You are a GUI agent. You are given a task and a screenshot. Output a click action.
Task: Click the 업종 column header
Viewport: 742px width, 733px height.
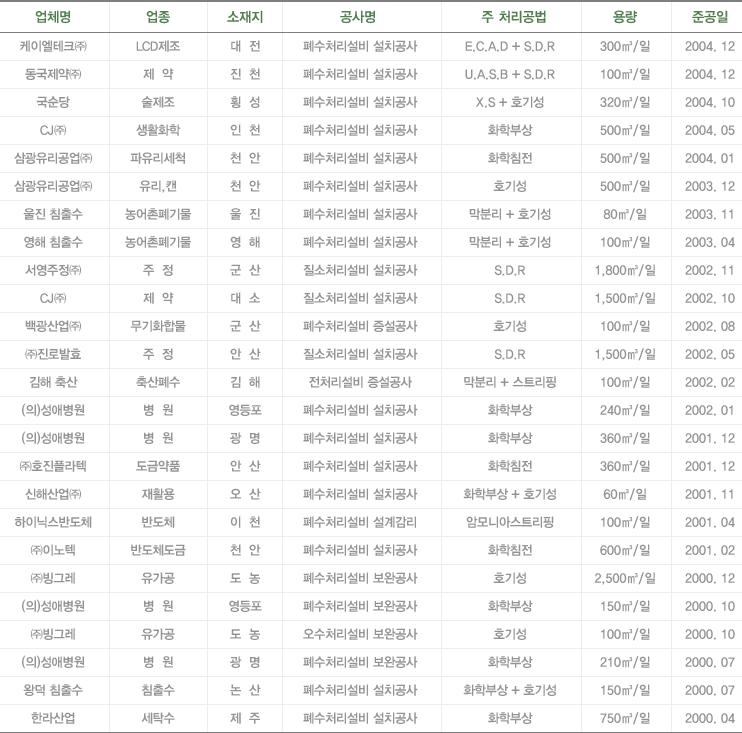click(x=158, y=17)
